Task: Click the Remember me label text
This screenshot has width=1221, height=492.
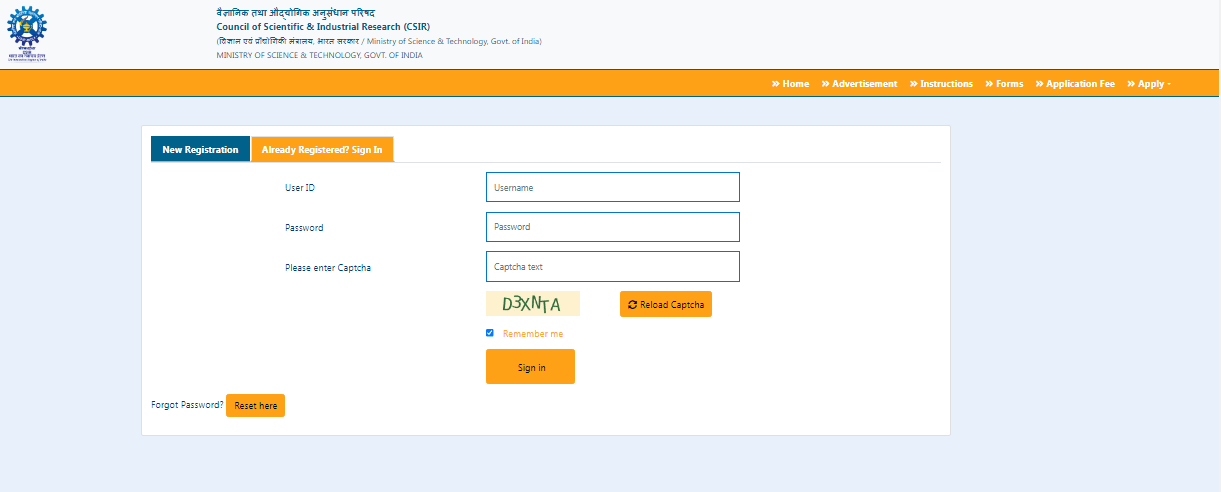Action: [533, 334]
